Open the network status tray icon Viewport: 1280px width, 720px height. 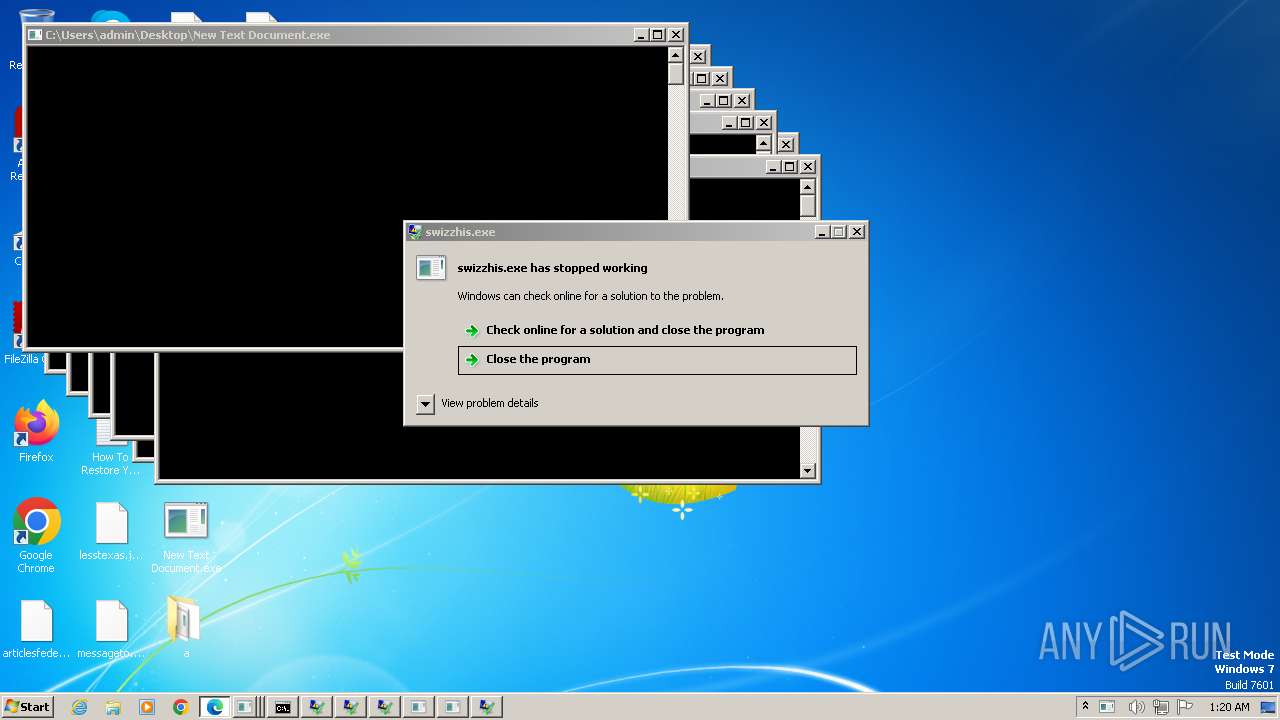coord(1161,707)
